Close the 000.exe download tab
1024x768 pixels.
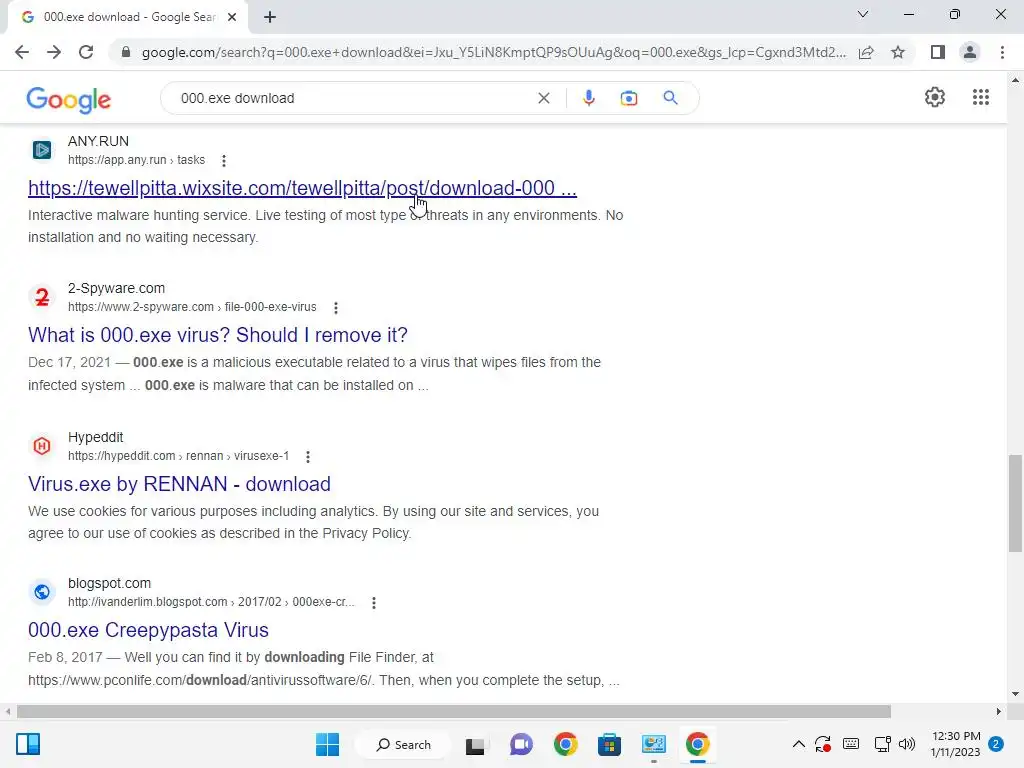tap(232, 17)
